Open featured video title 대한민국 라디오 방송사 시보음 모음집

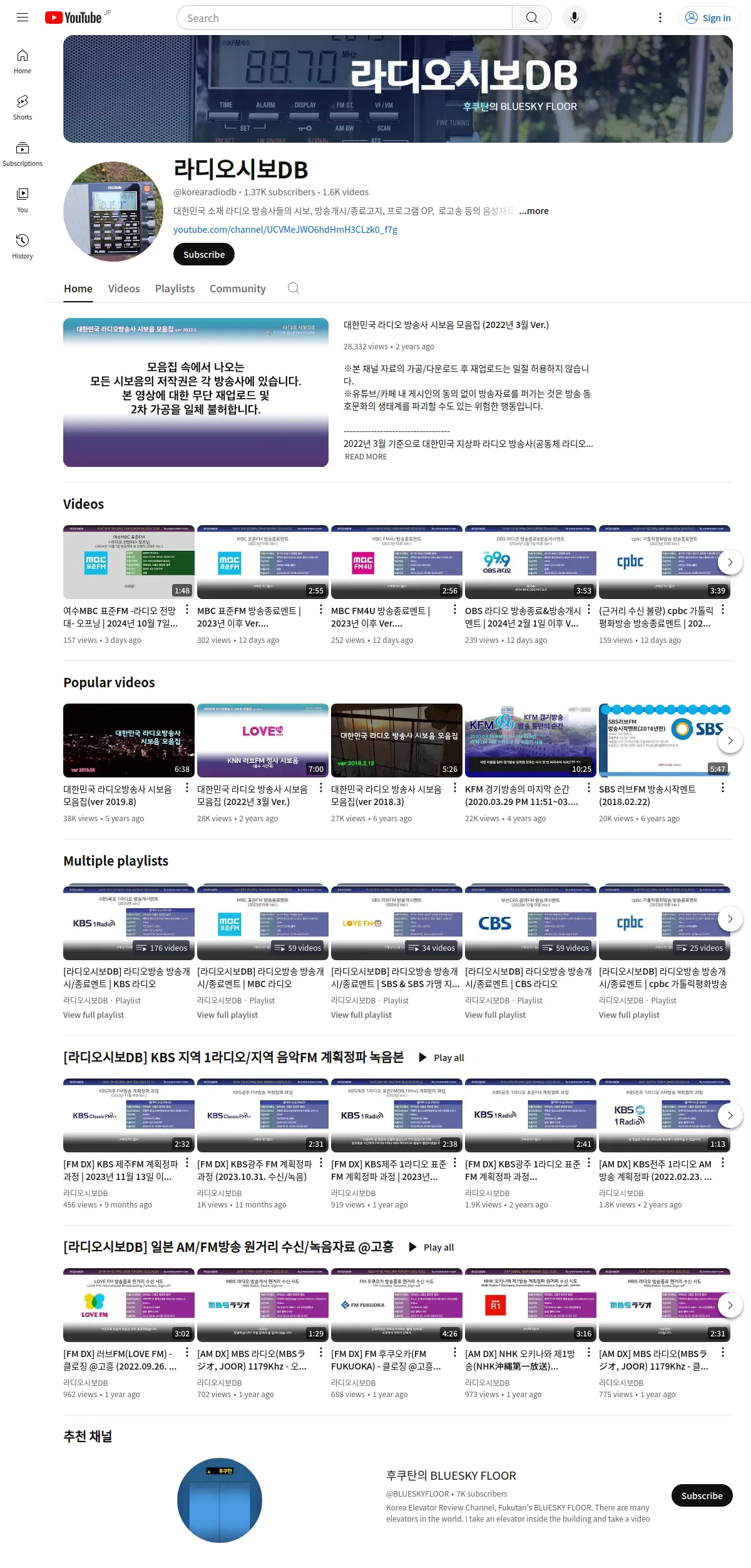[446, 325]
